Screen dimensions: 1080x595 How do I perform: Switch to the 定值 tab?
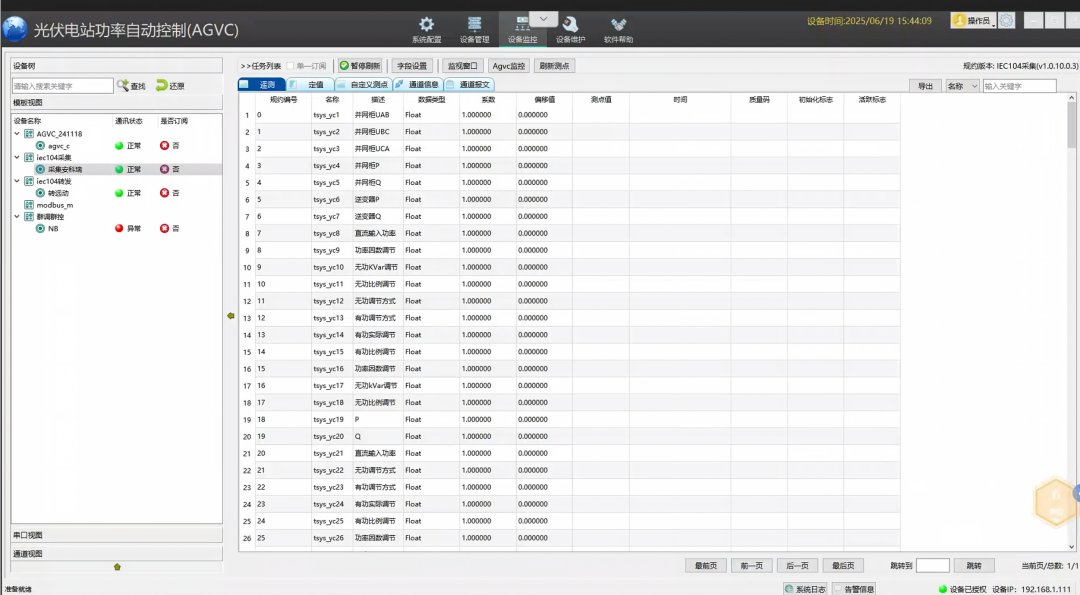(x=310, y=85)
